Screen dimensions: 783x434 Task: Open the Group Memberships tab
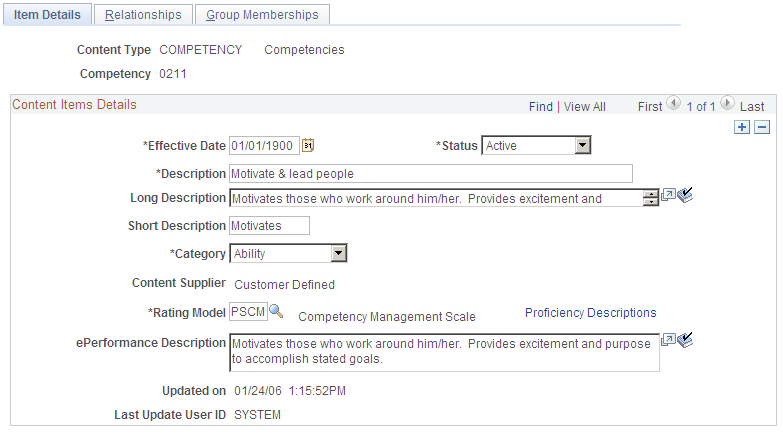pos(262,14)
